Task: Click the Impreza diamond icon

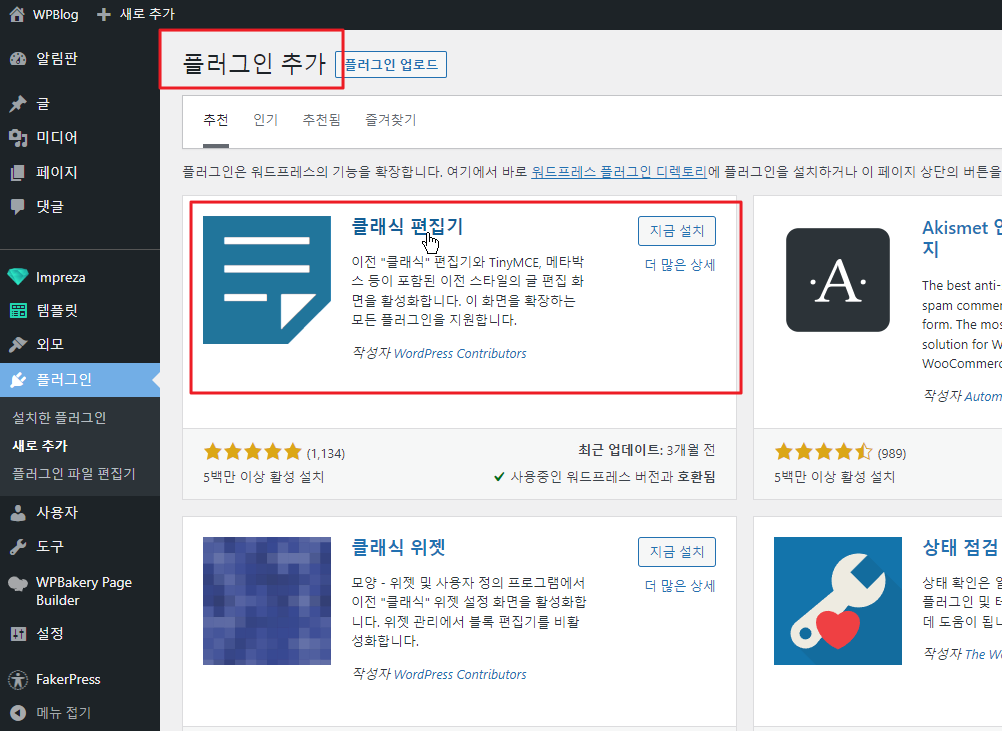Action: click(x=18, y=277)
